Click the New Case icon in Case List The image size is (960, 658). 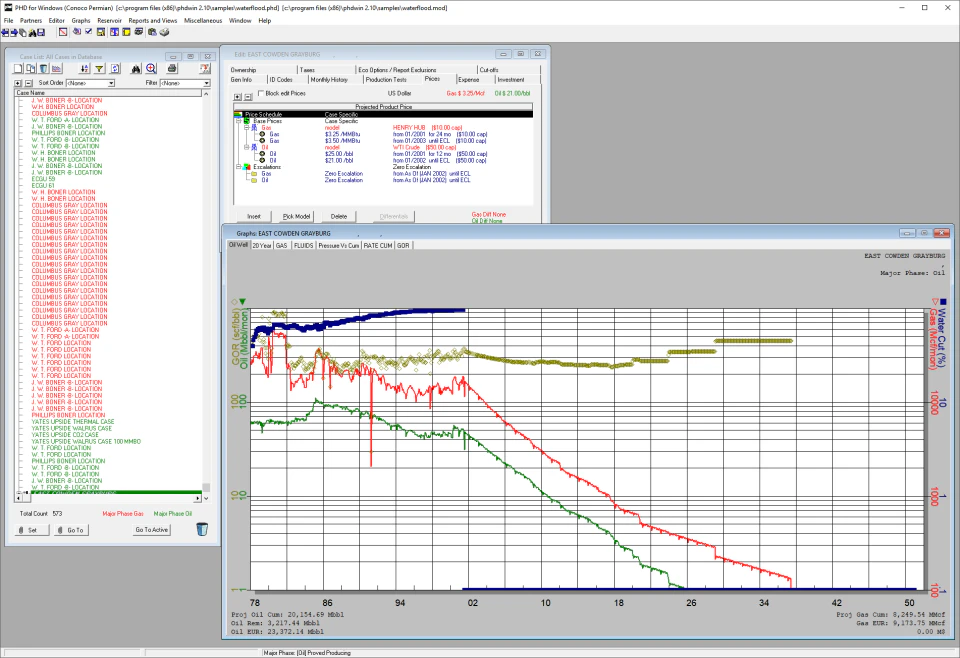[17, 68]
